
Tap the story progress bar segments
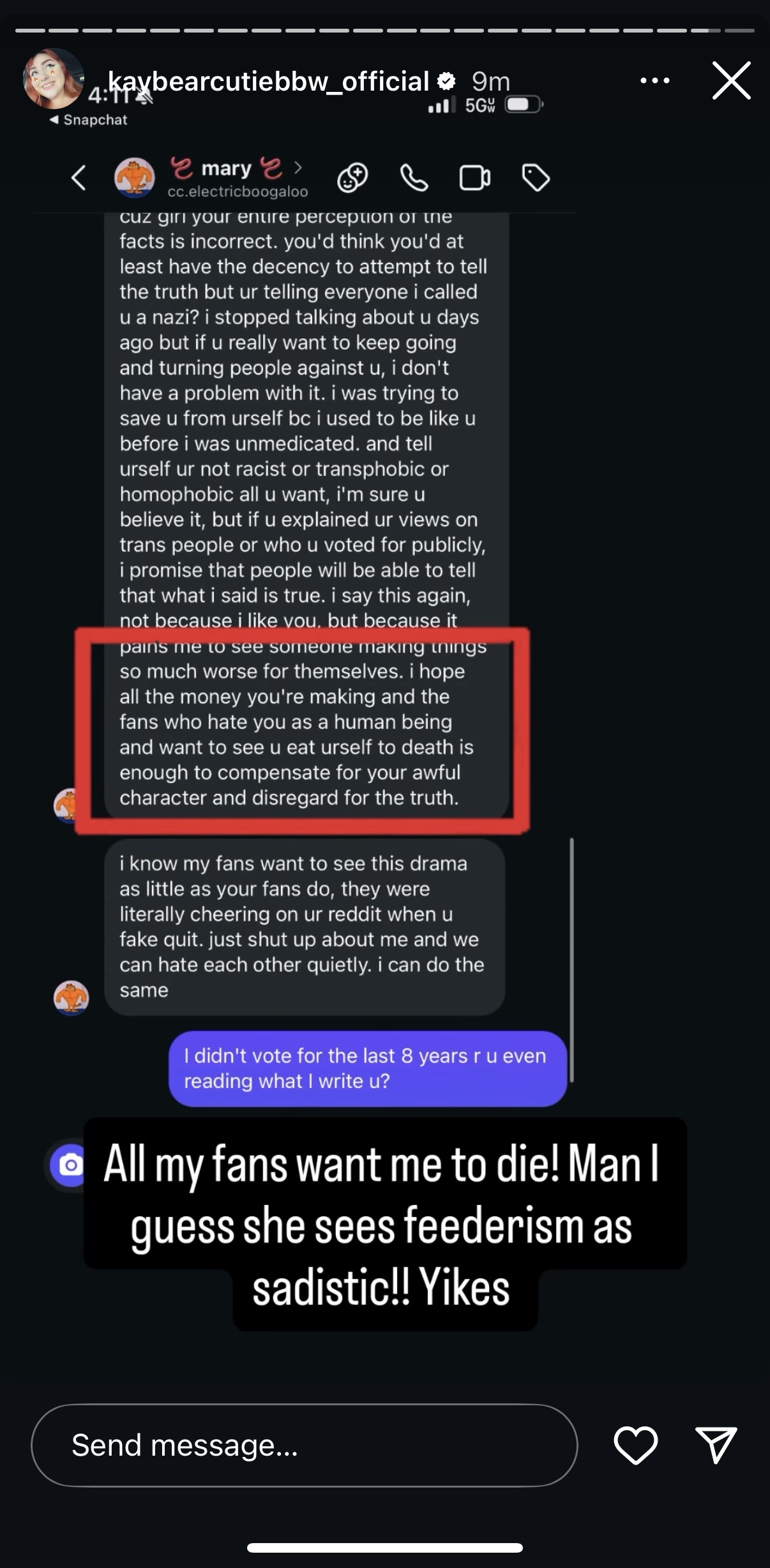click(385, 30)
